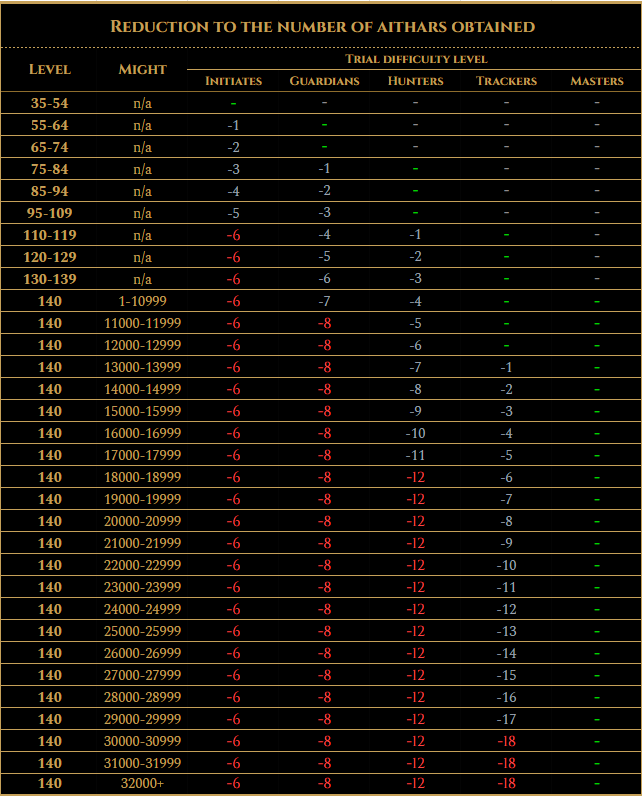Click the might cell '27000-27999'

143,675
